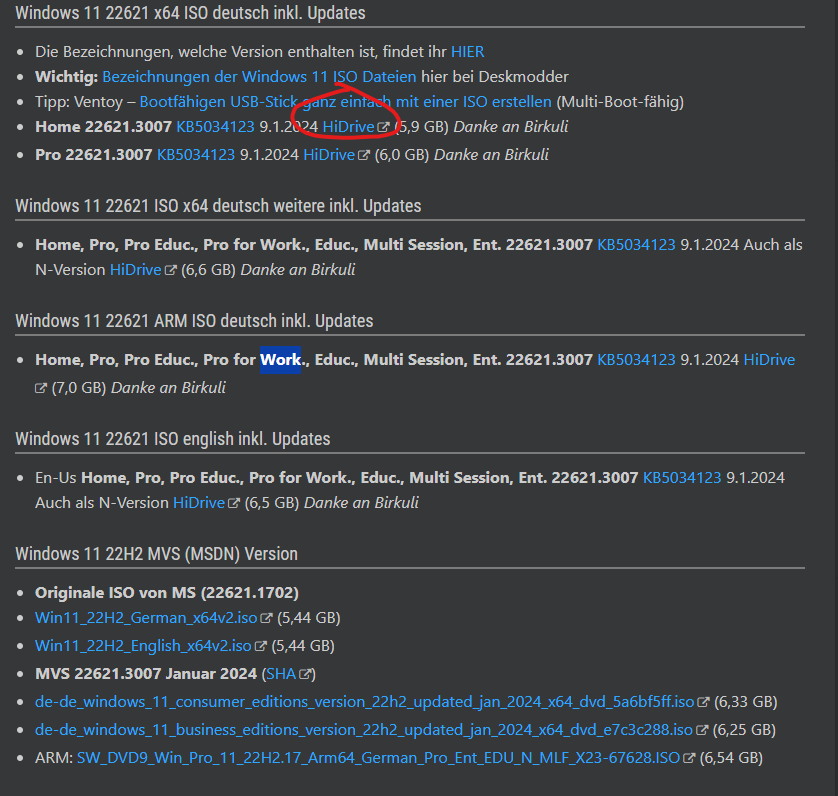Click external-link icon after Home 22621.3007 HiDrive

point(383,127)
